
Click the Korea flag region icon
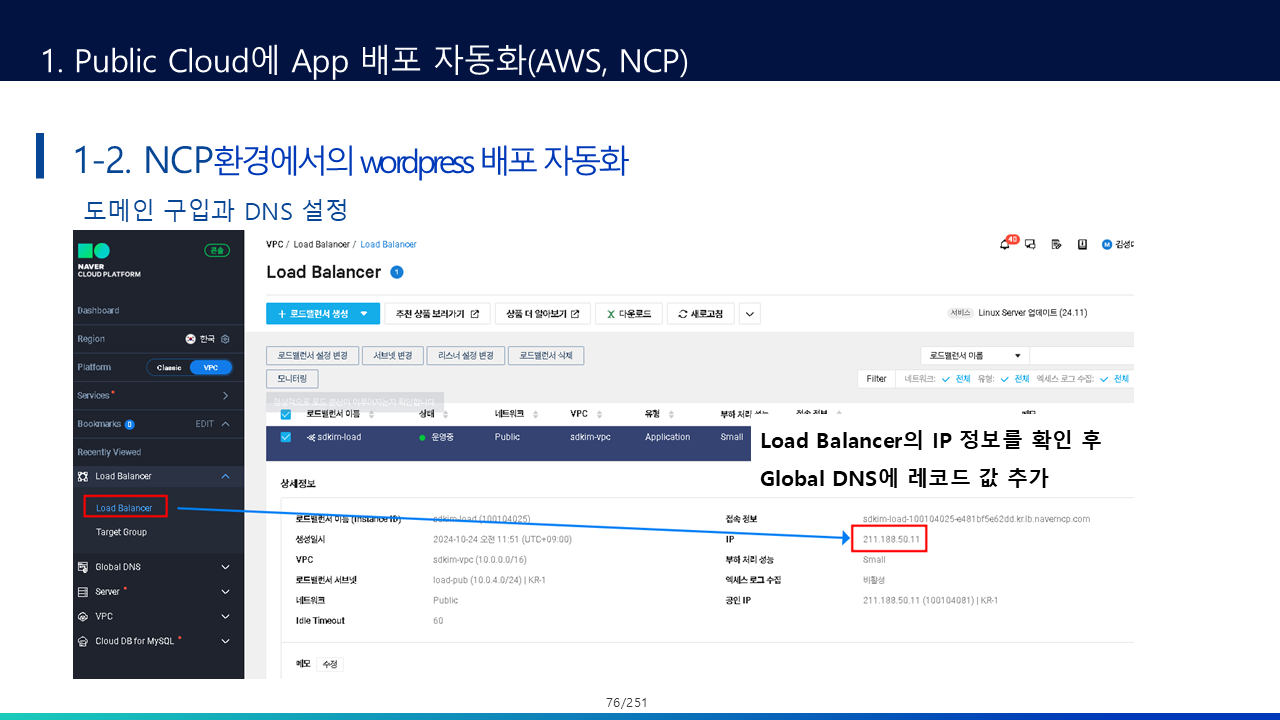click(x=190, y=339)
